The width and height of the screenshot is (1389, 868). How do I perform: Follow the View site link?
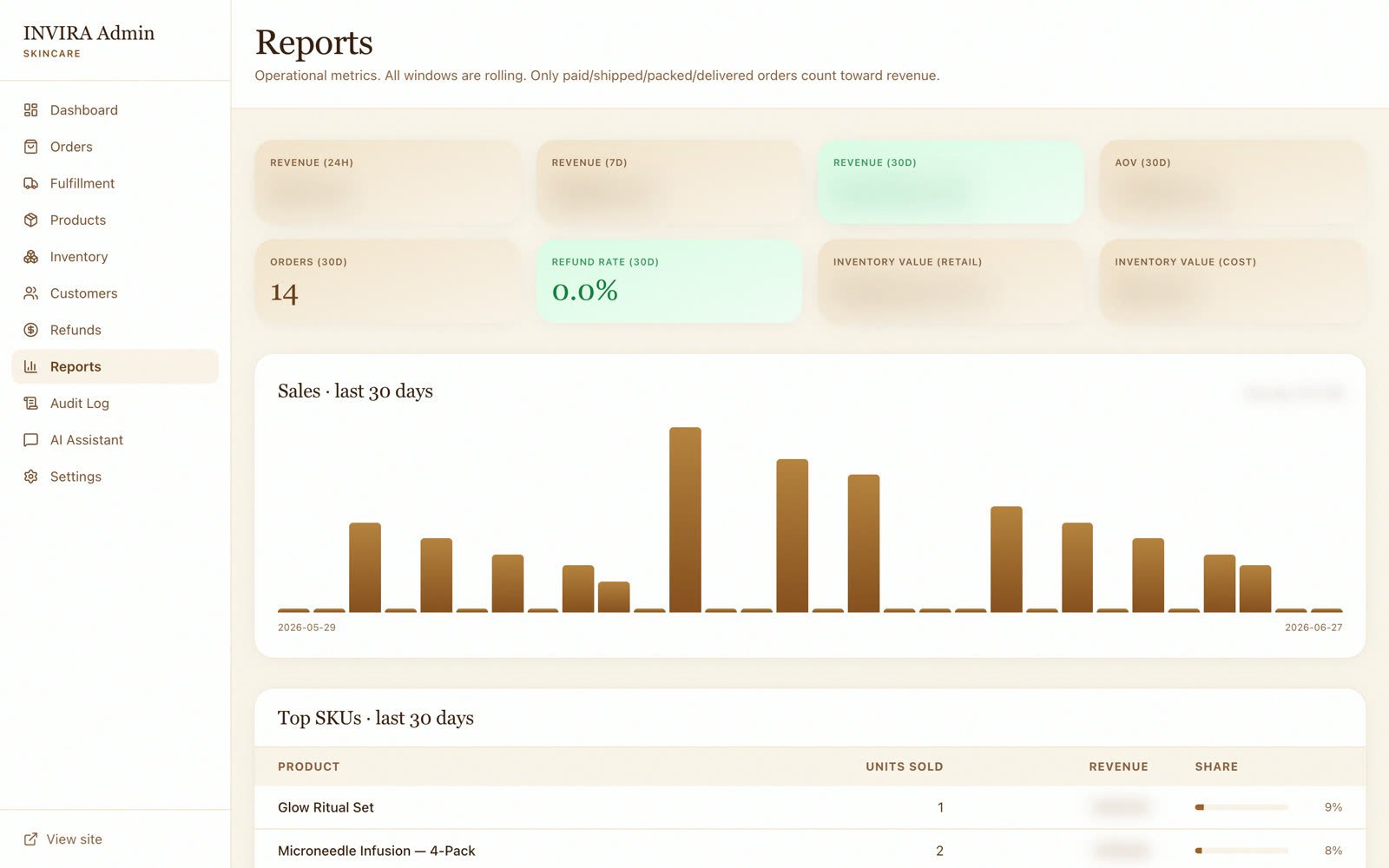63,839
